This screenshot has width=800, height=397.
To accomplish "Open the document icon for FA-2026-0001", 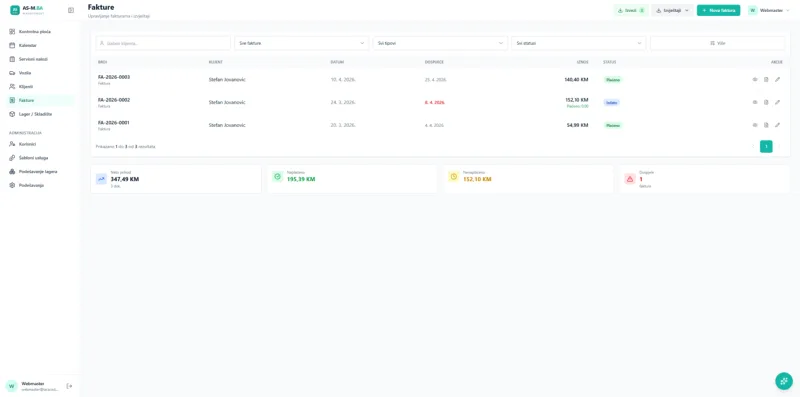I will [x=766, y=125].
